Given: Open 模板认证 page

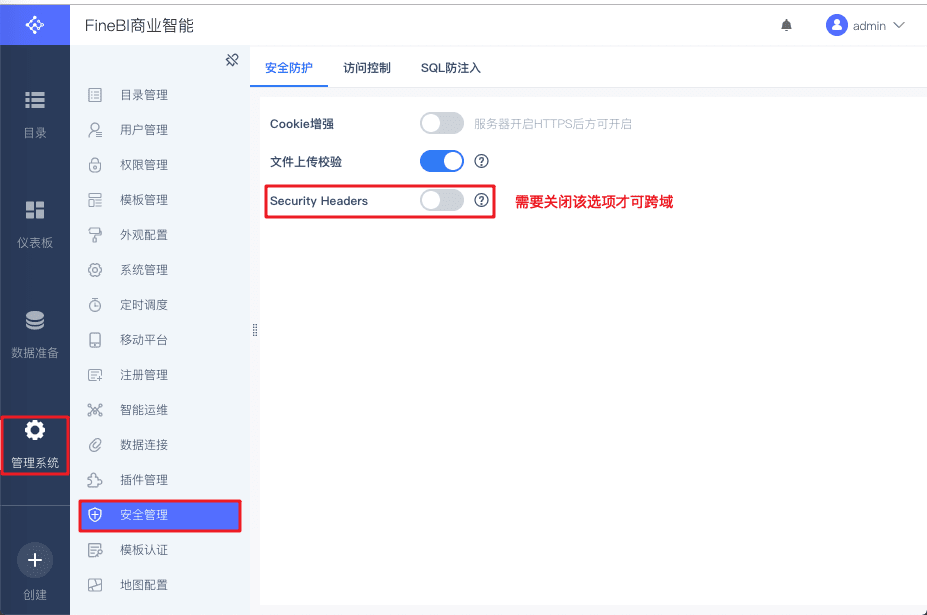Looking at the screenshot, I should point(144,550).
